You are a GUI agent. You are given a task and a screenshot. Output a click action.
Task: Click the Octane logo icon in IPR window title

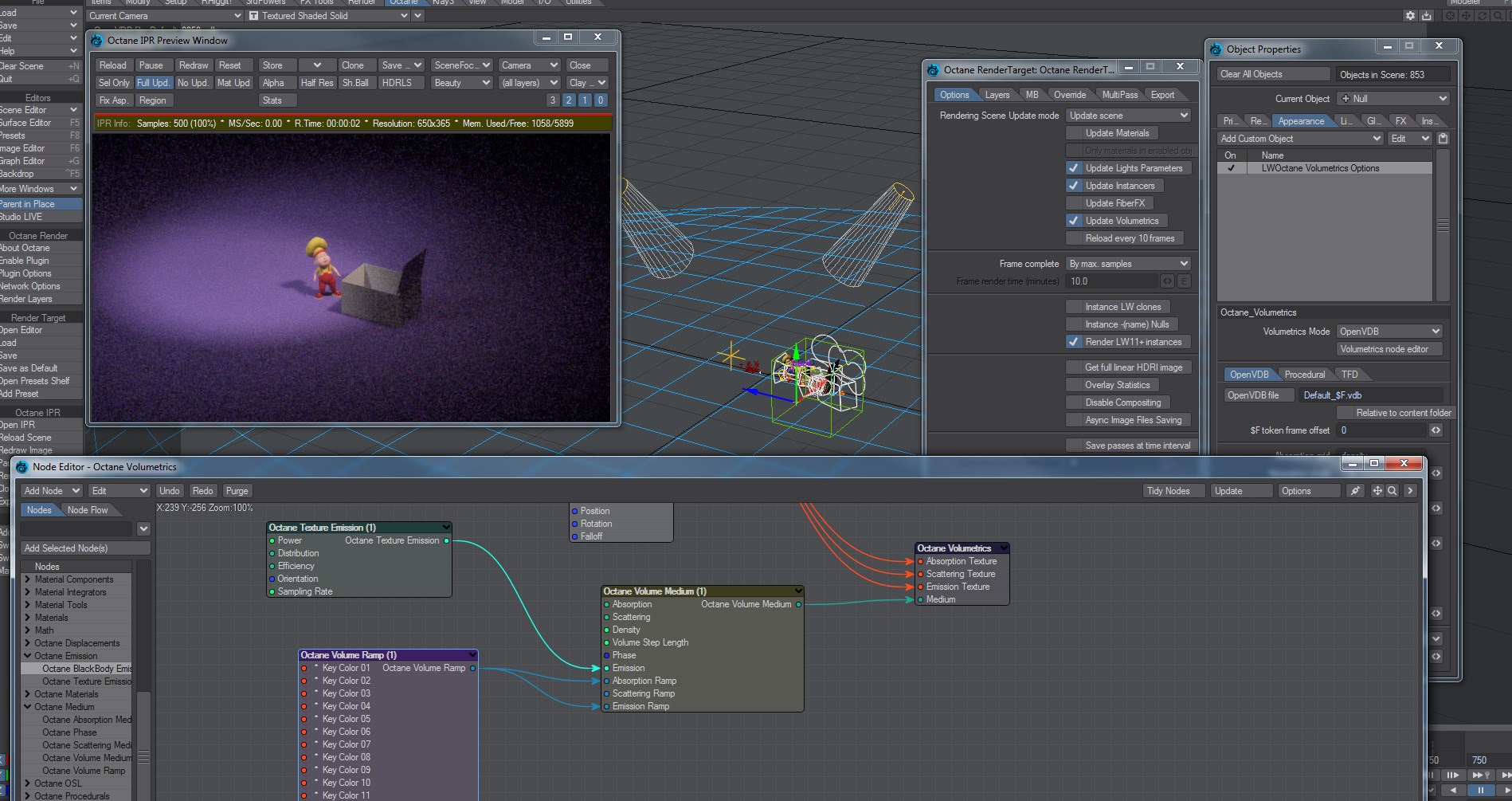coord(97,41)
